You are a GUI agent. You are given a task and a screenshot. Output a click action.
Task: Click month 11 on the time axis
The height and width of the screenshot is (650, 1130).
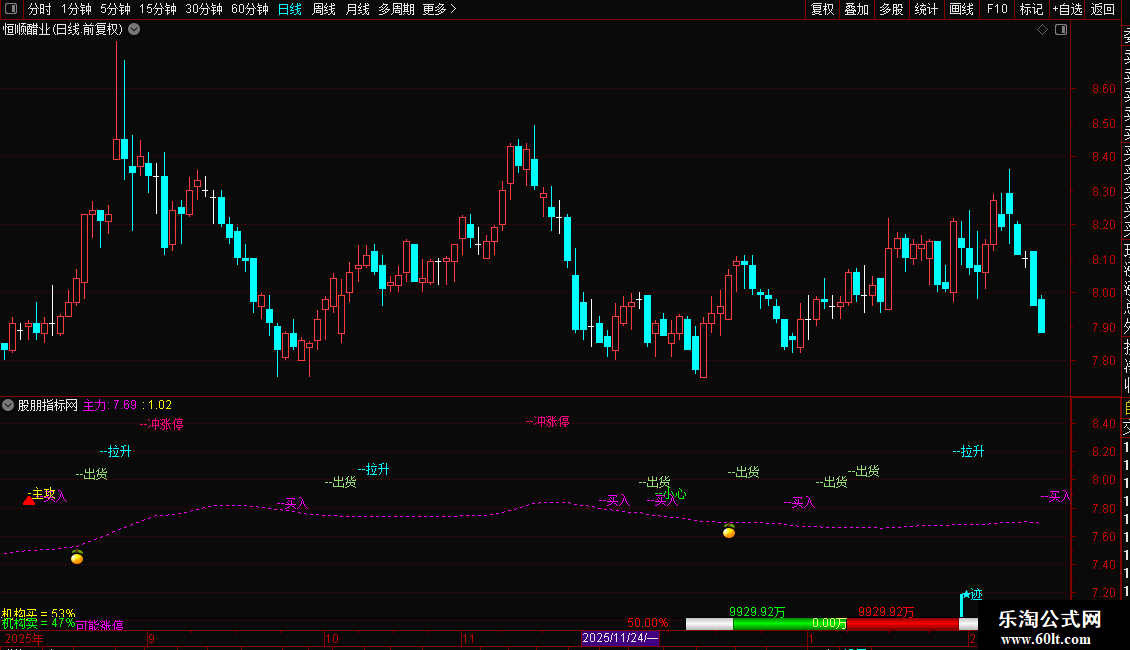click(x=468, y=638)
